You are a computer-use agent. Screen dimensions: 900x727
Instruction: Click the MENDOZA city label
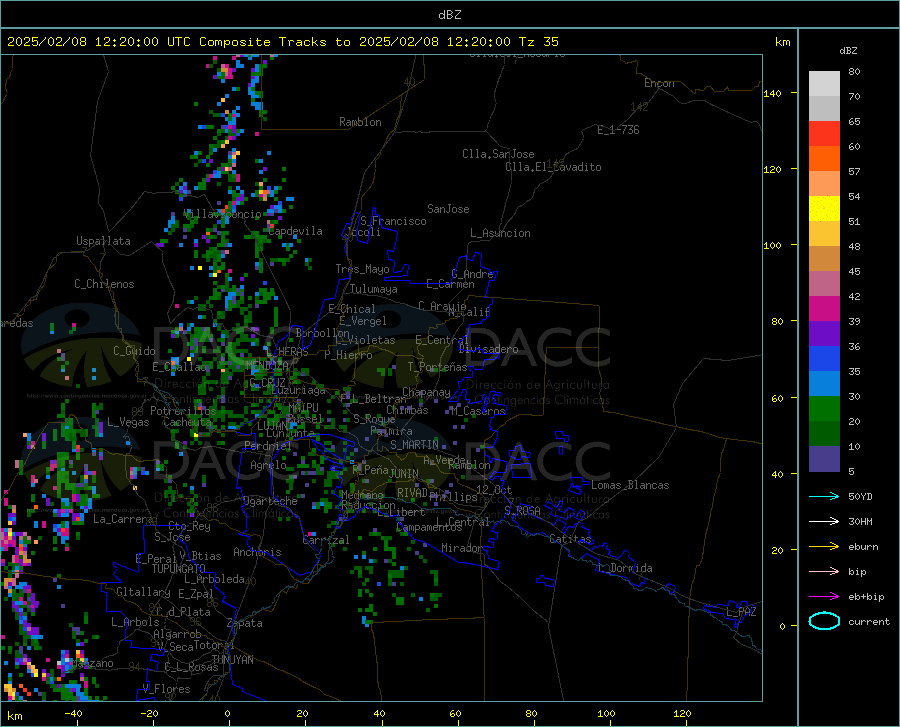(x=267, y=365)
